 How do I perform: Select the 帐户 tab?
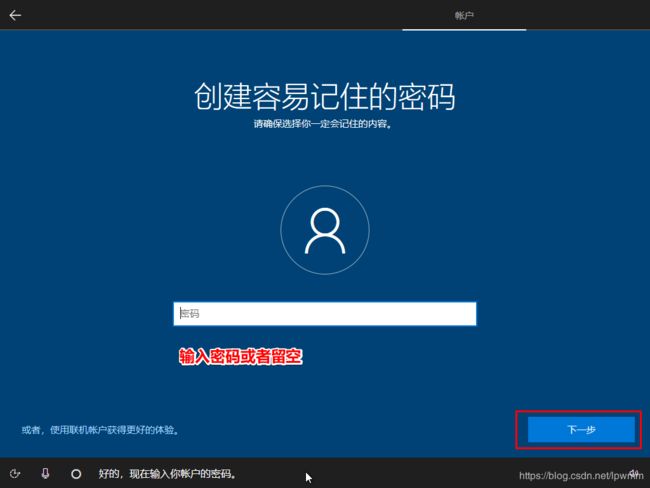pos(464,15)
